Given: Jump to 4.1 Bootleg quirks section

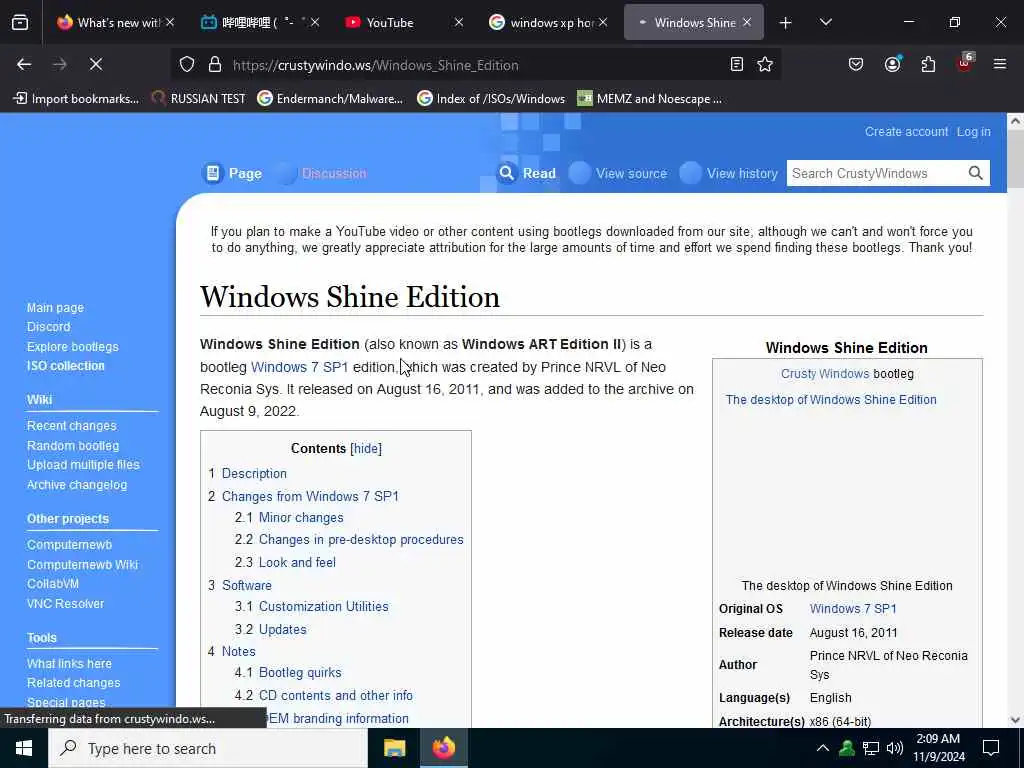Looking at the screenshot, I should 300,673.
